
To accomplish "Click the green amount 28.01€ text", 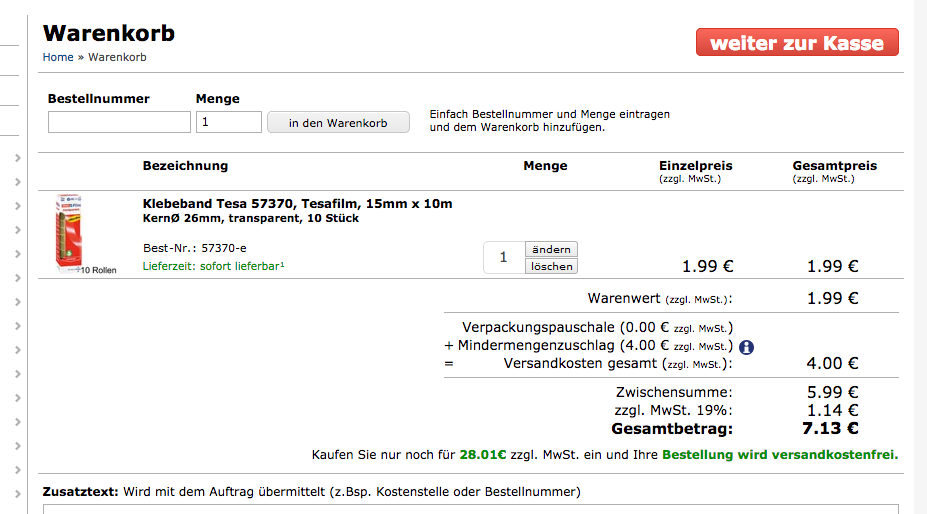I will (x=483, y=455).
